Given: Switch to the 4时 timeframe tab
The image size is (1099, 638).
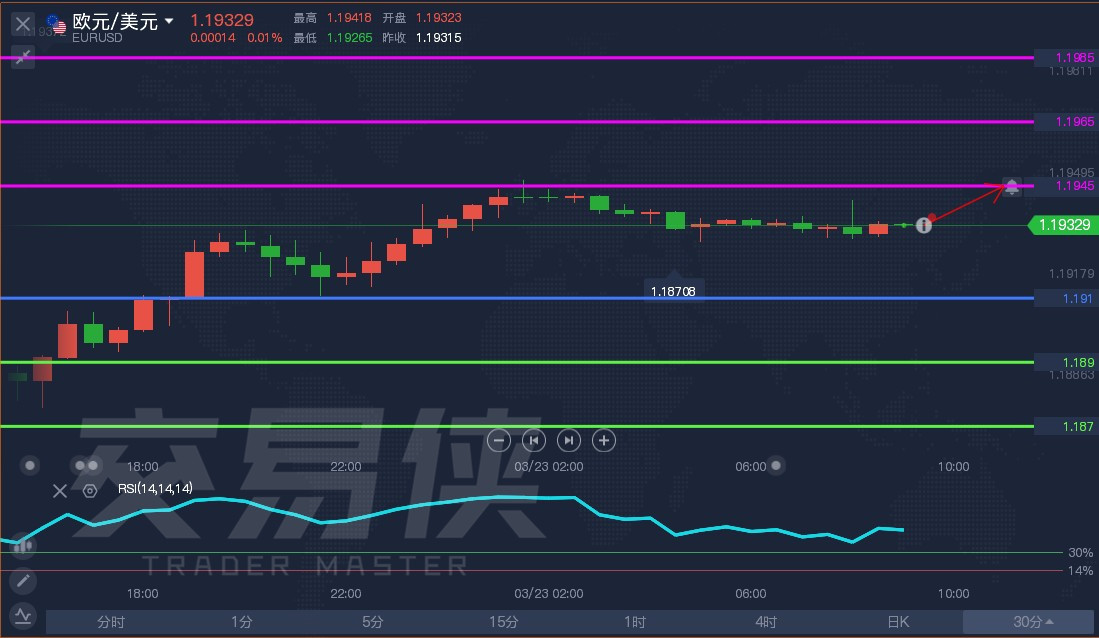Looking at the screenshot, I should [766, 622].
